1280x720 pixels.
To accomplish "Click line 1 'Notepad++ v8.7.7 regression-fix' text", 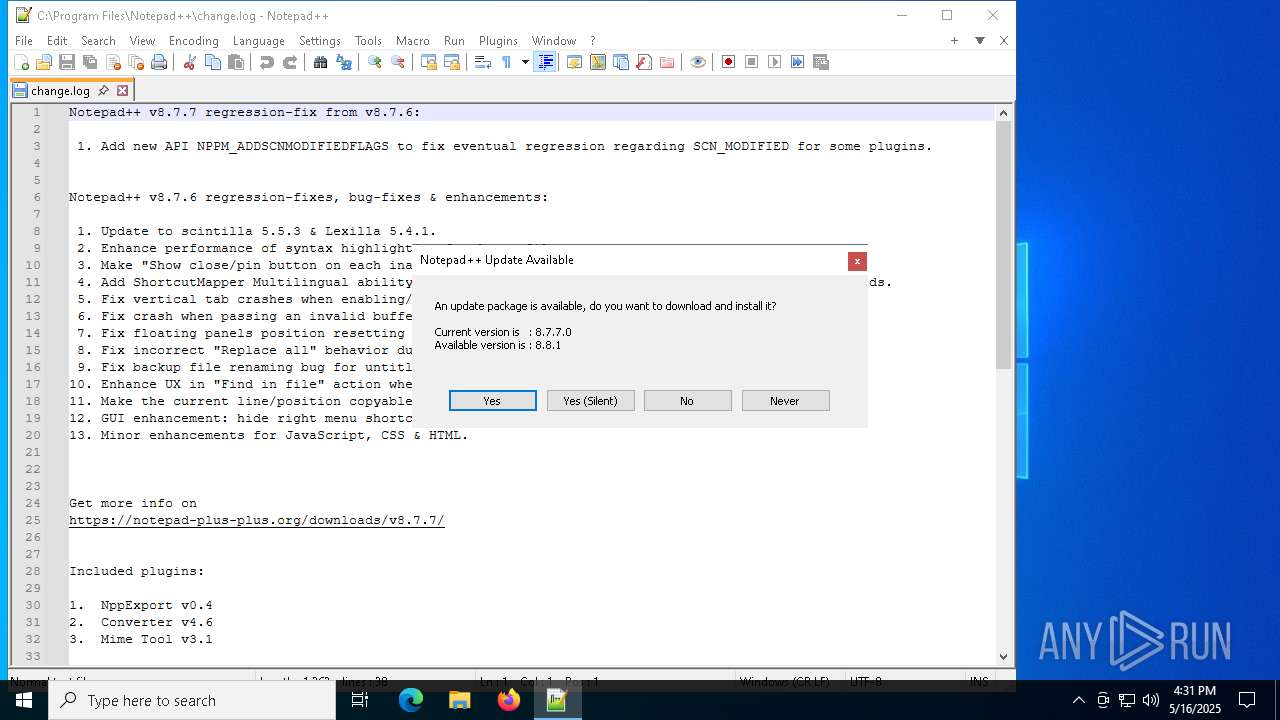I will [245, 112].
